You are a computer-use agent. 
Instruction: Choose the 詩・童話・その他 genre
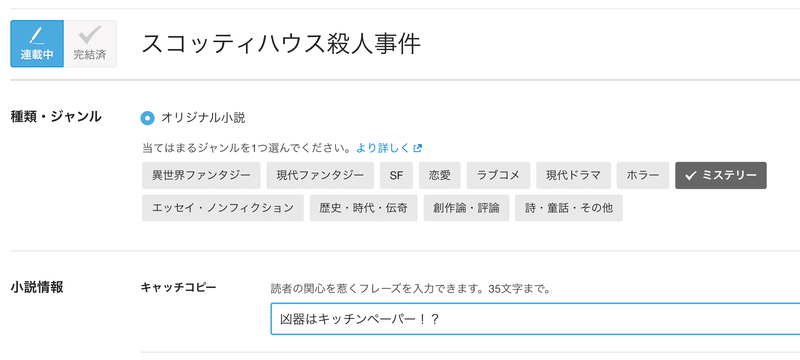569,208
